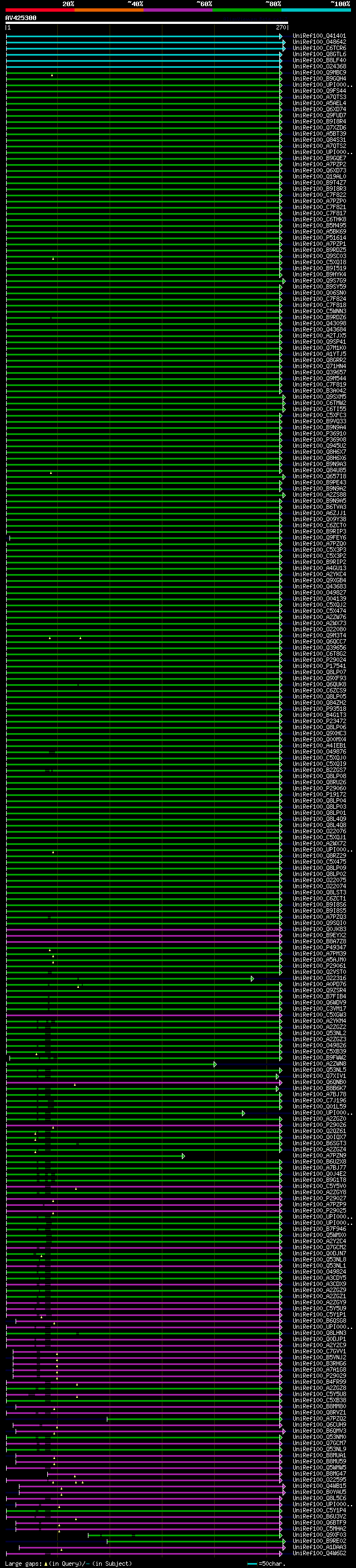Click the cyan ~100% identity legend segment
The width and height of the screenshot is (356, 1568).
pyautogui.click(x=317, y=10)
